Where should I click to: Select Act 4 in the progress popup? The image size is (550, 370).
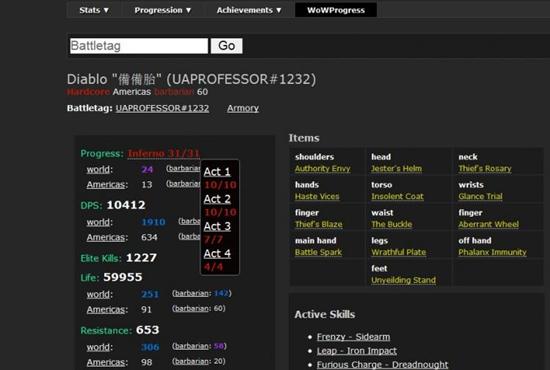click(x=217, y=254)
